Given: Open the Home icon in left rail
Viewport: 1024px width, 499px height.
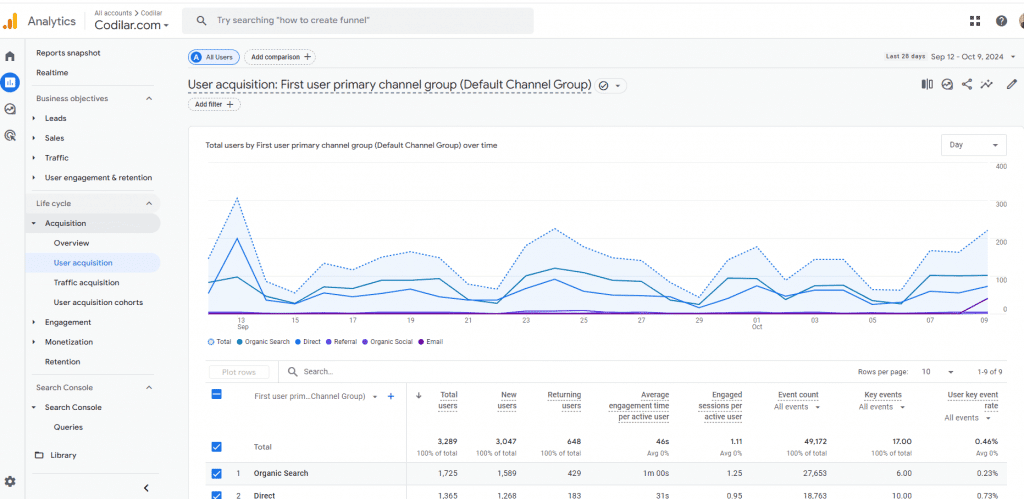Looking at the screenshot, I should pyautogui.click(x=10, y=56).
